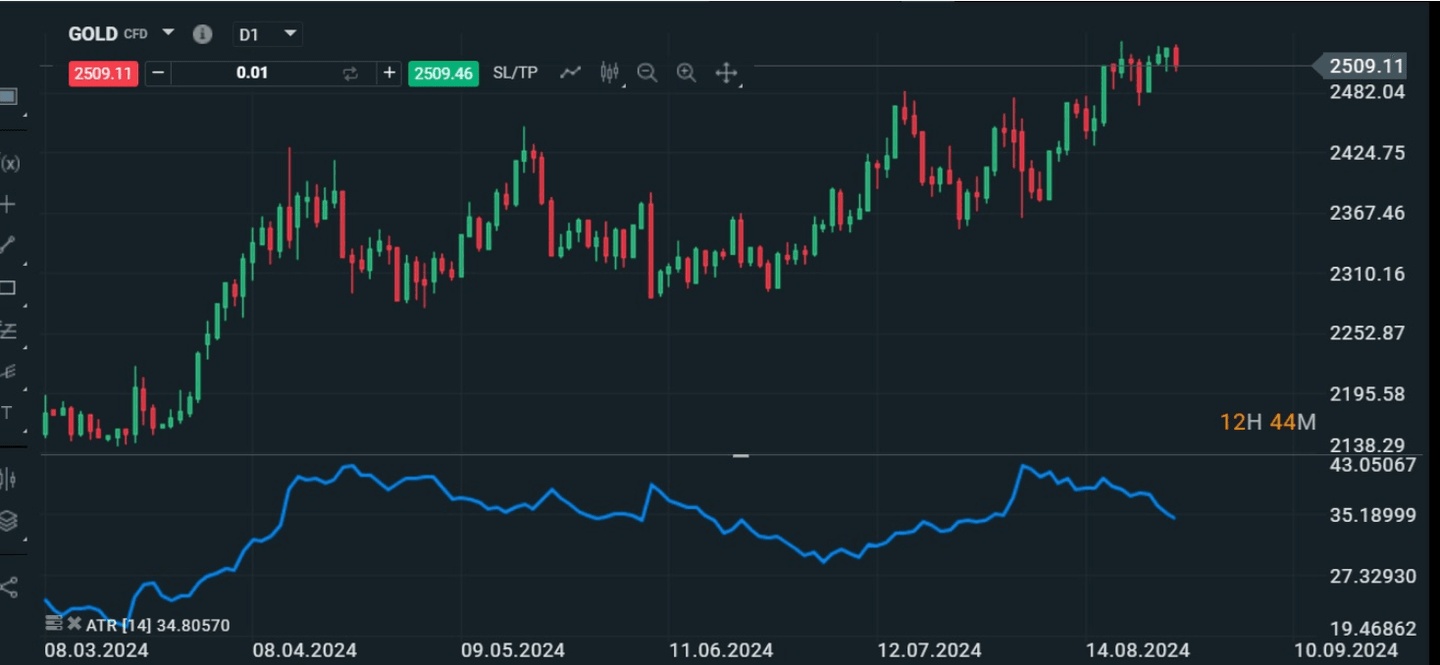1440x665 pixels.
Task: Select the rectangle shape drawing tool
Action: click(8, 288)
